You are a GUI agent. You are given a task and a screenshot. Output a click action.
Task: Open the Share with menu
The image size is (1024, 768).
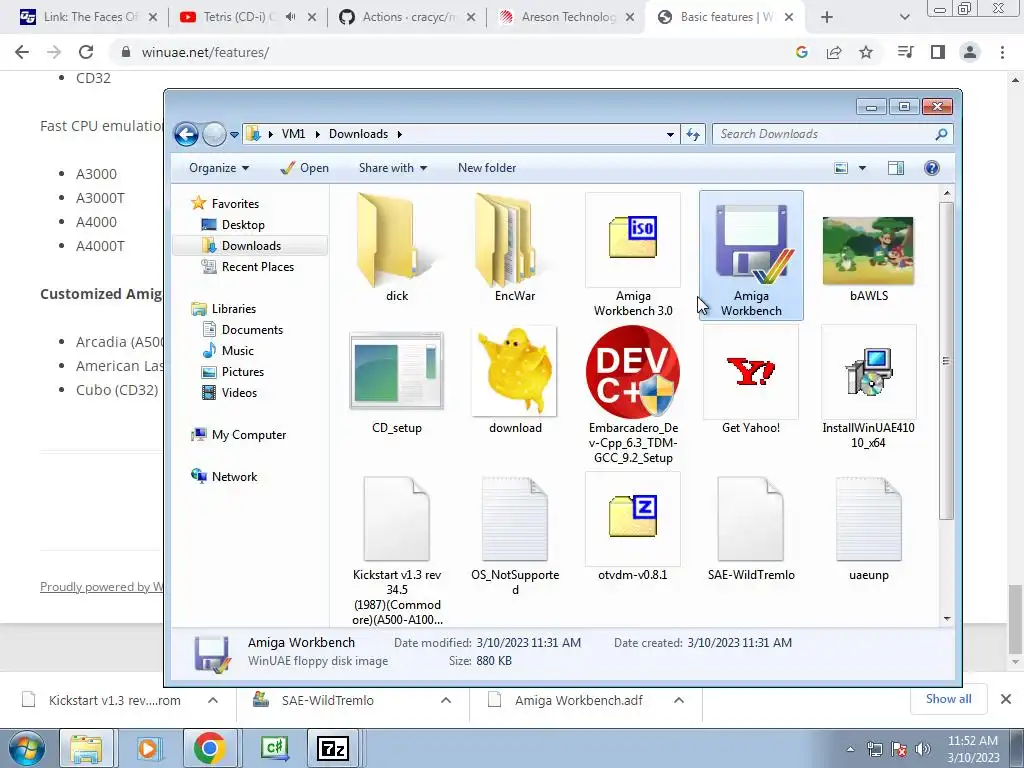click(392, 168)
